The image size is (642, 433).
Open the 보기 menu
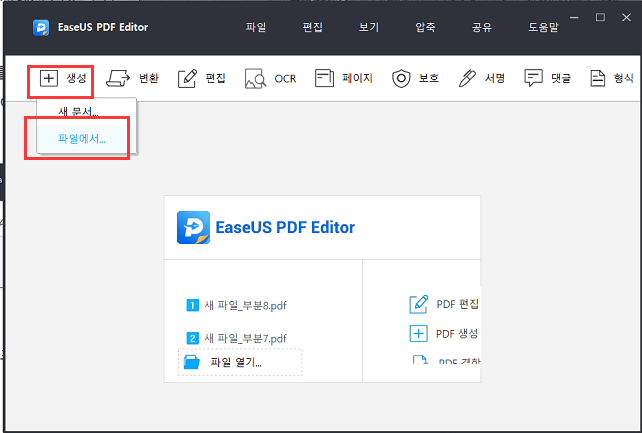pyautogui.click(x=369, y=27)
